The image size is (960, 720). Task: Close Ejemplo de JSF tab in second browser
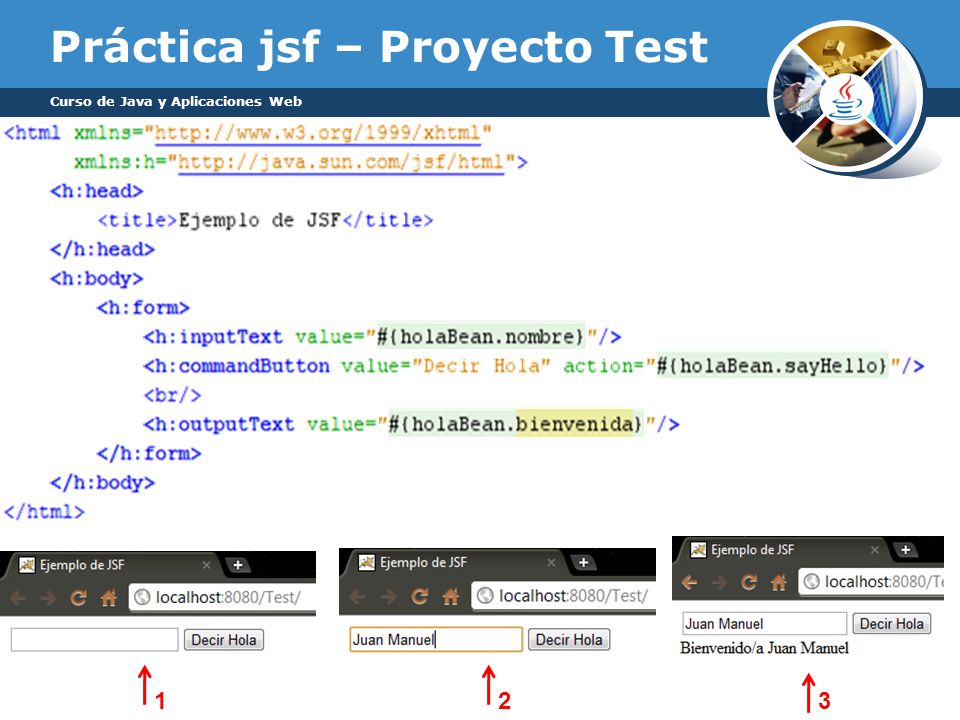tap(552, 563)
